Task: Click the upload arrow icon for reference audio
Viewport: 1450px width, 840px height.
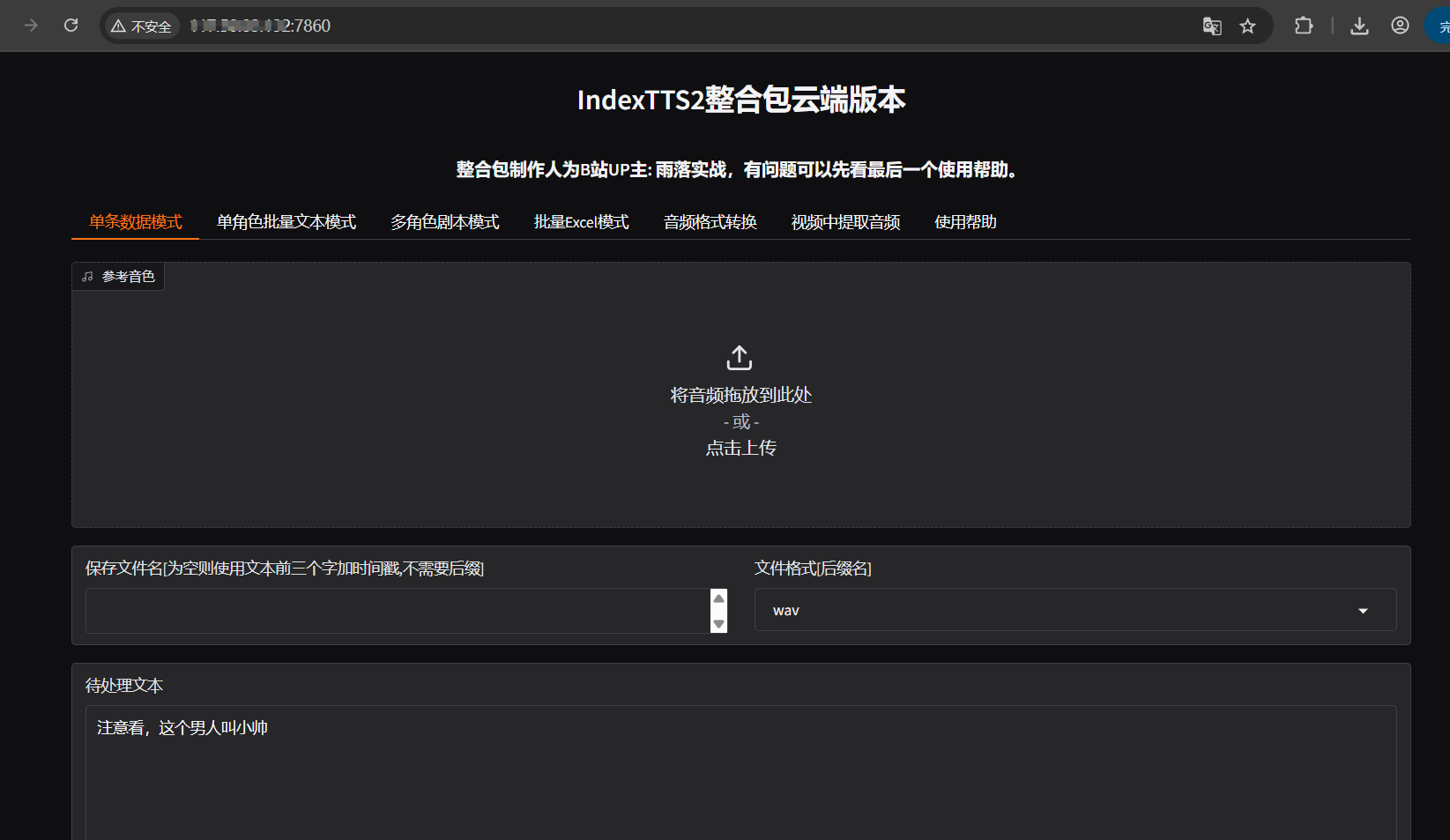Action: 740,358
